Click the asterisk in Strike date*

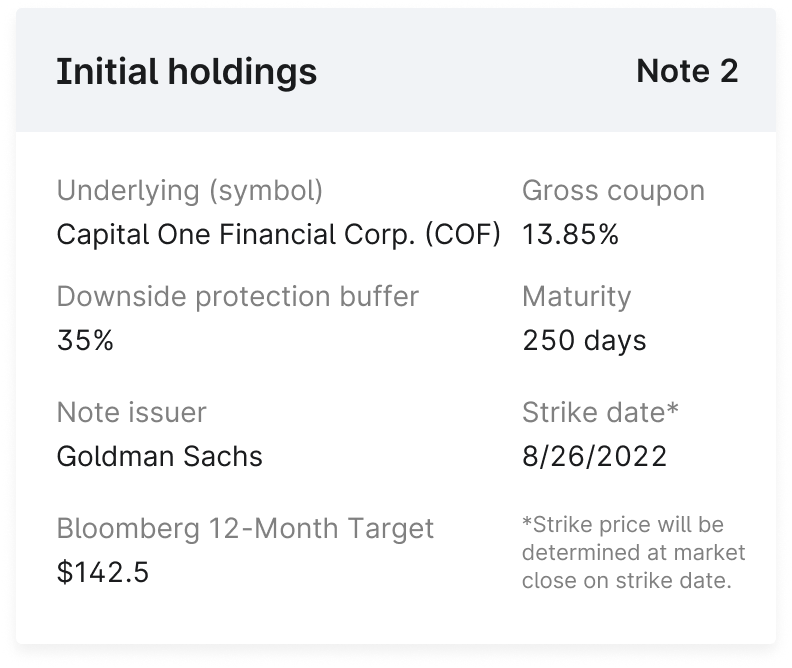(x=673, y=409)
